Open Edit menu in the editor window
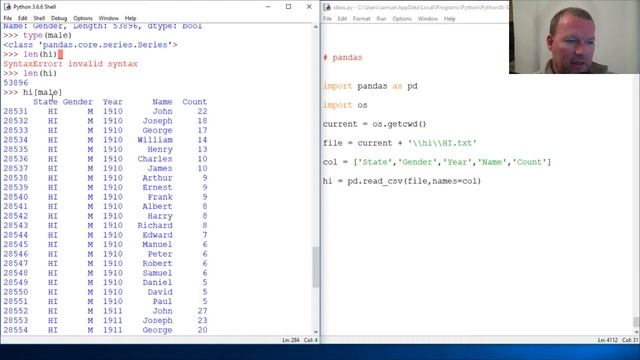 coord(342,19)
